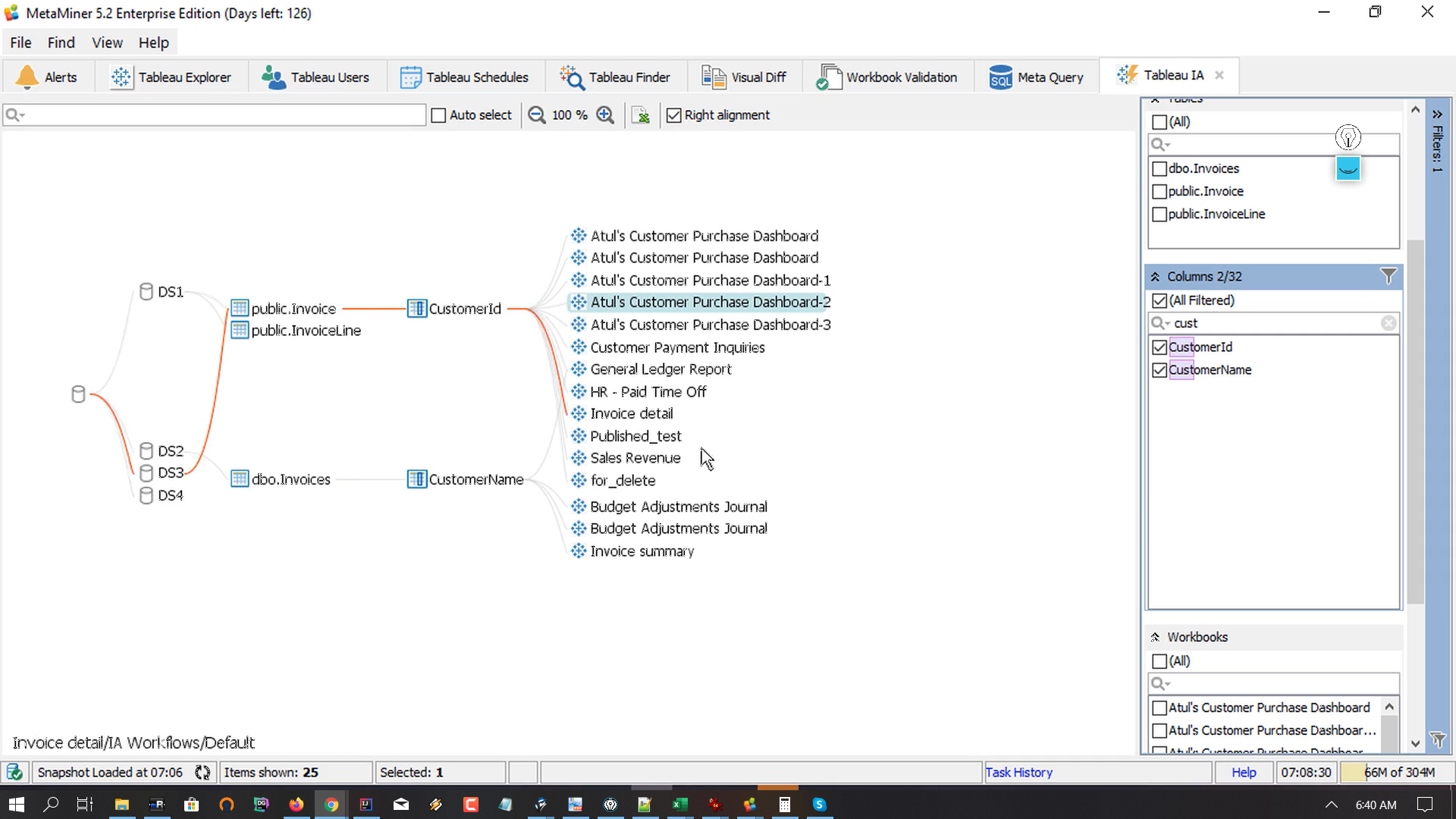Switch to Tableau Finder tab
The image size is (1456, 819).
coord(615,77)
